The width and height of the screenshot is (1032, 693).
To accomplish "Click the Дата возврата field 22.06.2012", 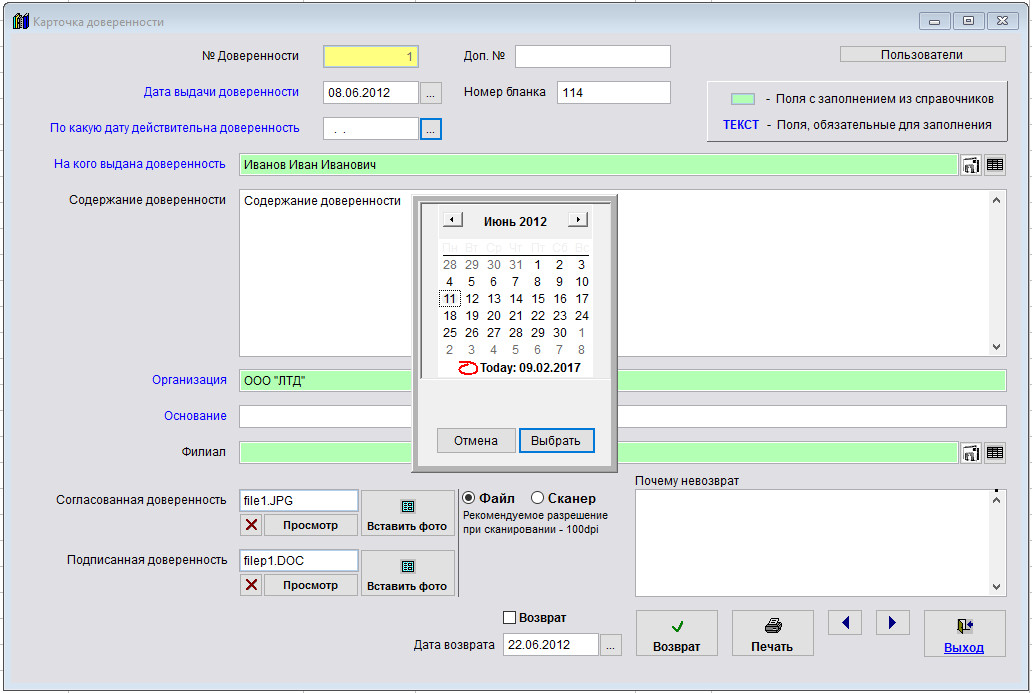I will 551,645.
